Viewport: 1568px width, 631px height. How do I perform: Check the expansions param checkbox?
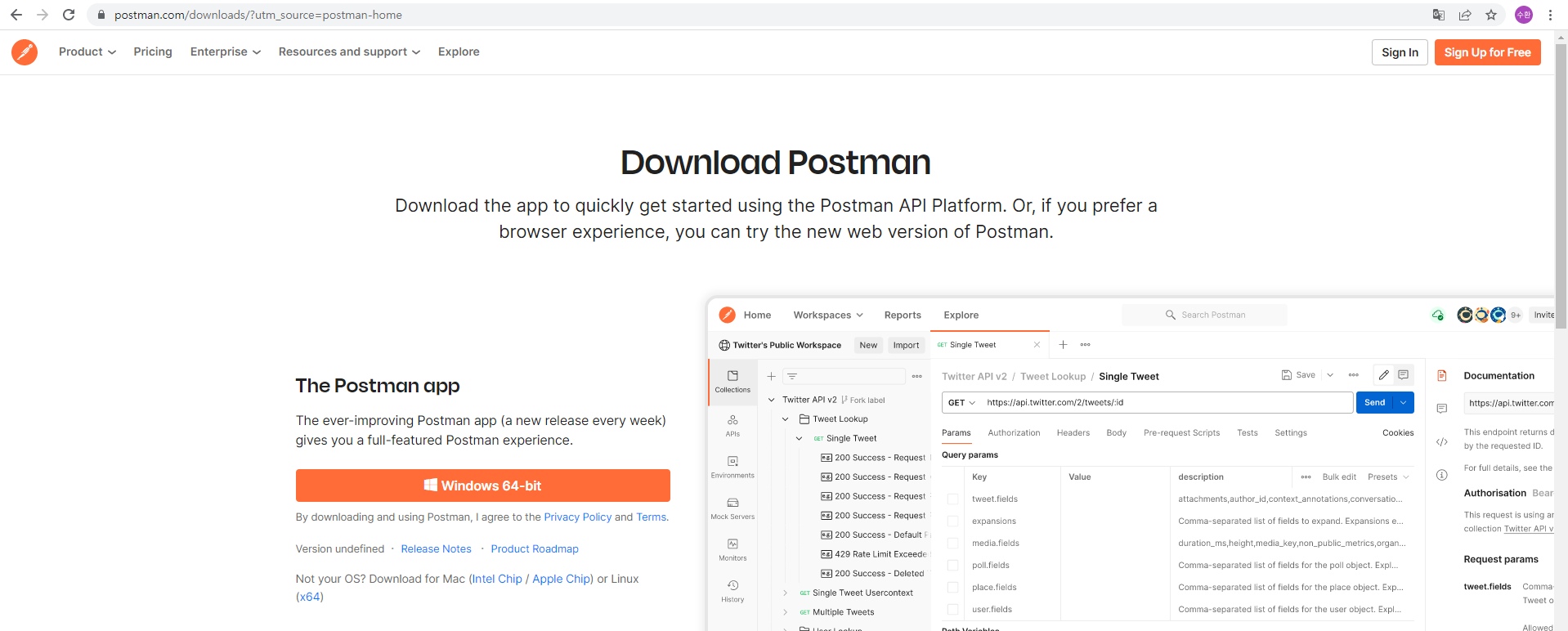[x=952, y=521]
